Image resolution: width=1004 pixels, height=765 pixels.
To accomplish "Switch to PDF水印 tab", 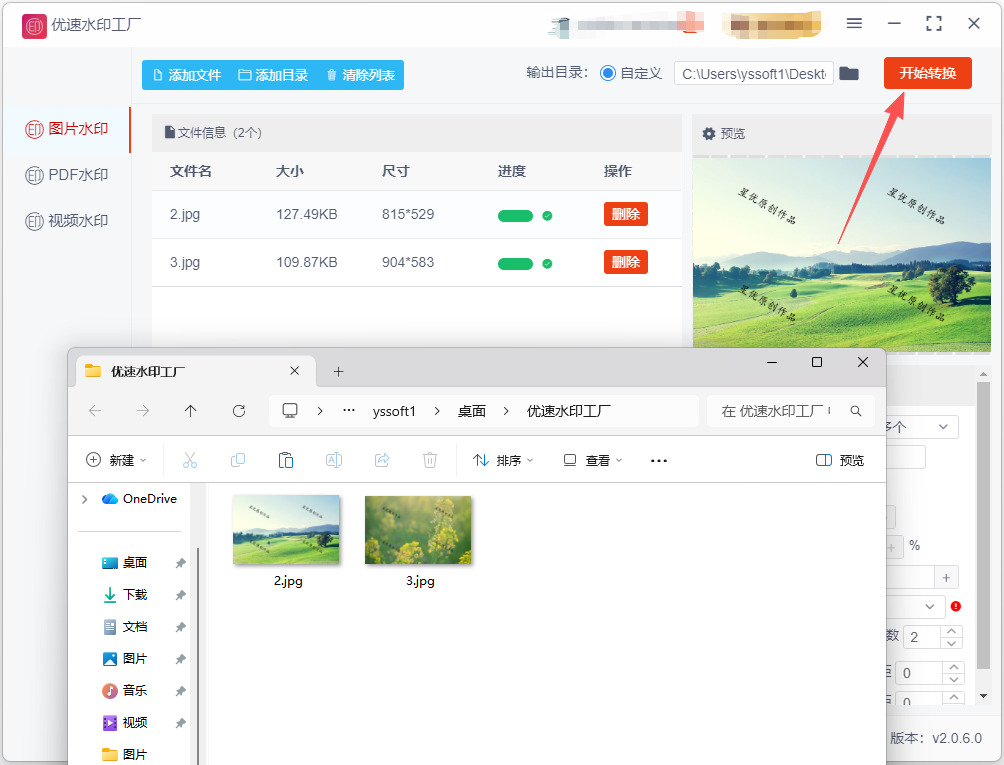I will coord(67,175).
